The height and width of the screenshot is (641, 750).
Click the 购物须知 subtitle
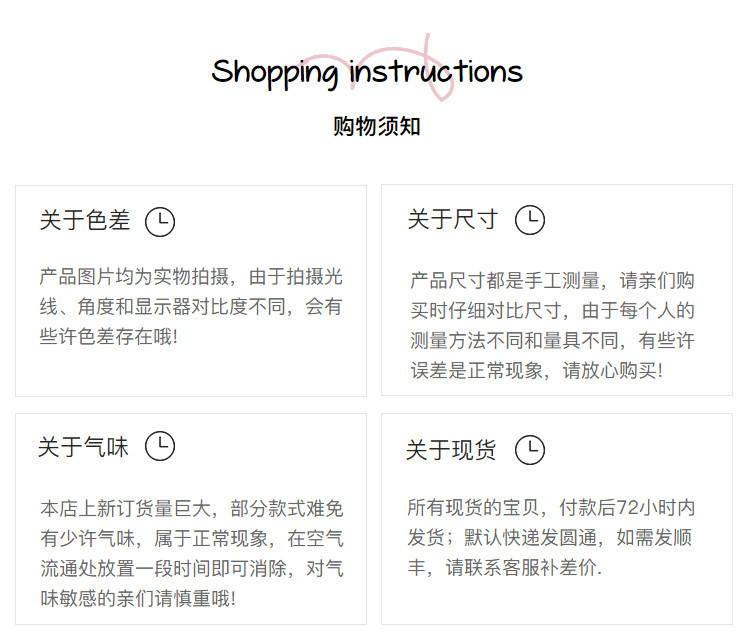point(376,127)
